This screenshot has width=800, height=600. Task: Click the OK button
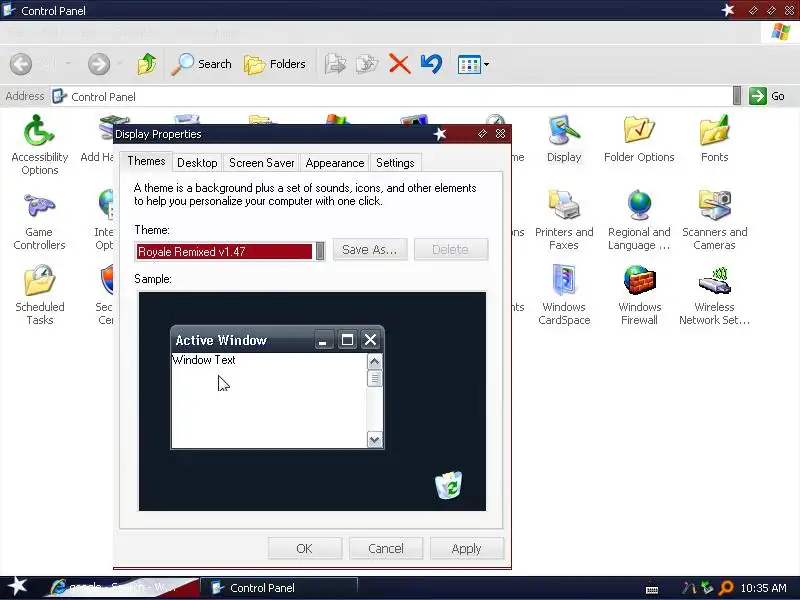[305, 548]
